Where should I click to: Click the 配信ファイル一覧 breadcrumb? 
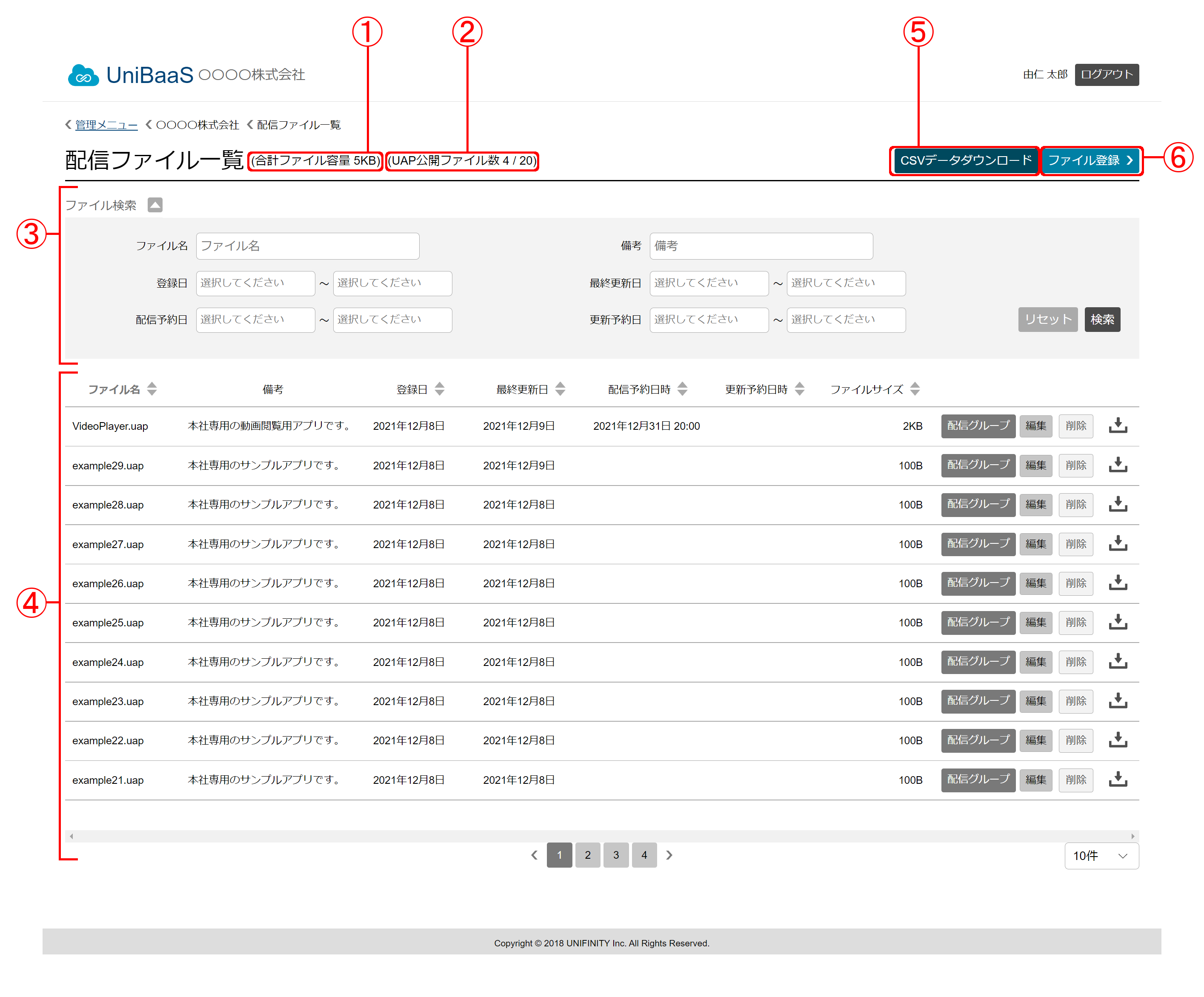(x=298, y=125)
